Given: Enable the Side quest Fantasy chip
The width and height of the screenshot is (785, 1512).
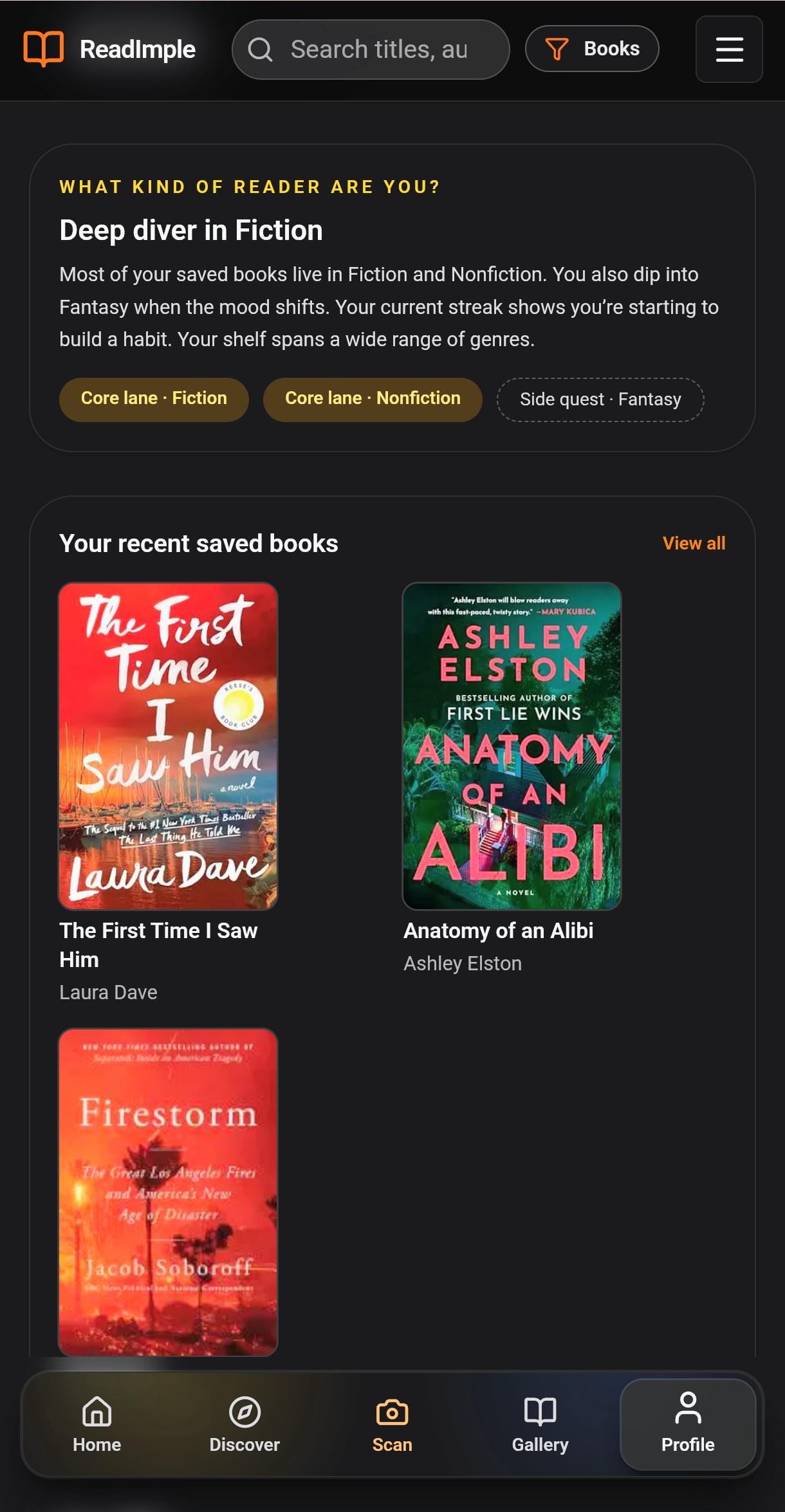Looking at the screenshot, I should pyautogui.click(x=600, y=399).
